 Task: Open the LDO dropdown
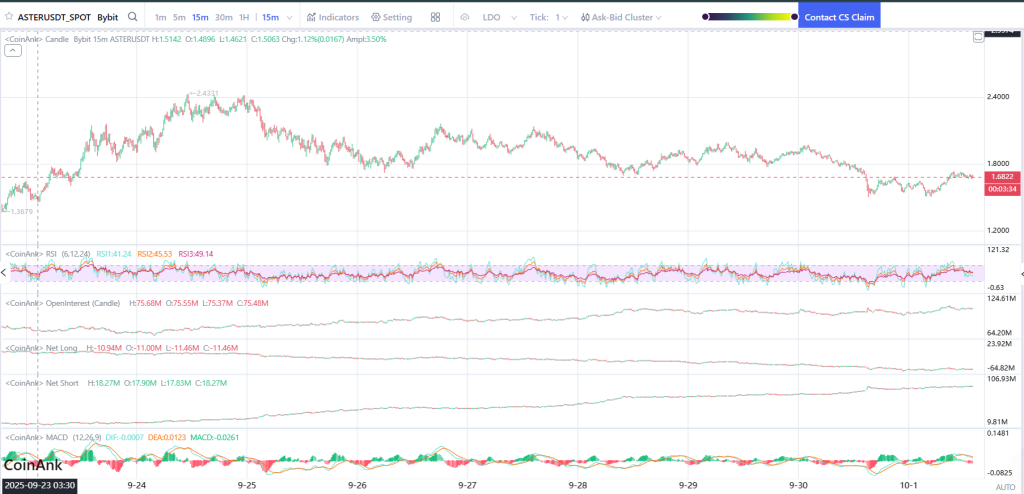pyautogui.click(x=495, y=17)
